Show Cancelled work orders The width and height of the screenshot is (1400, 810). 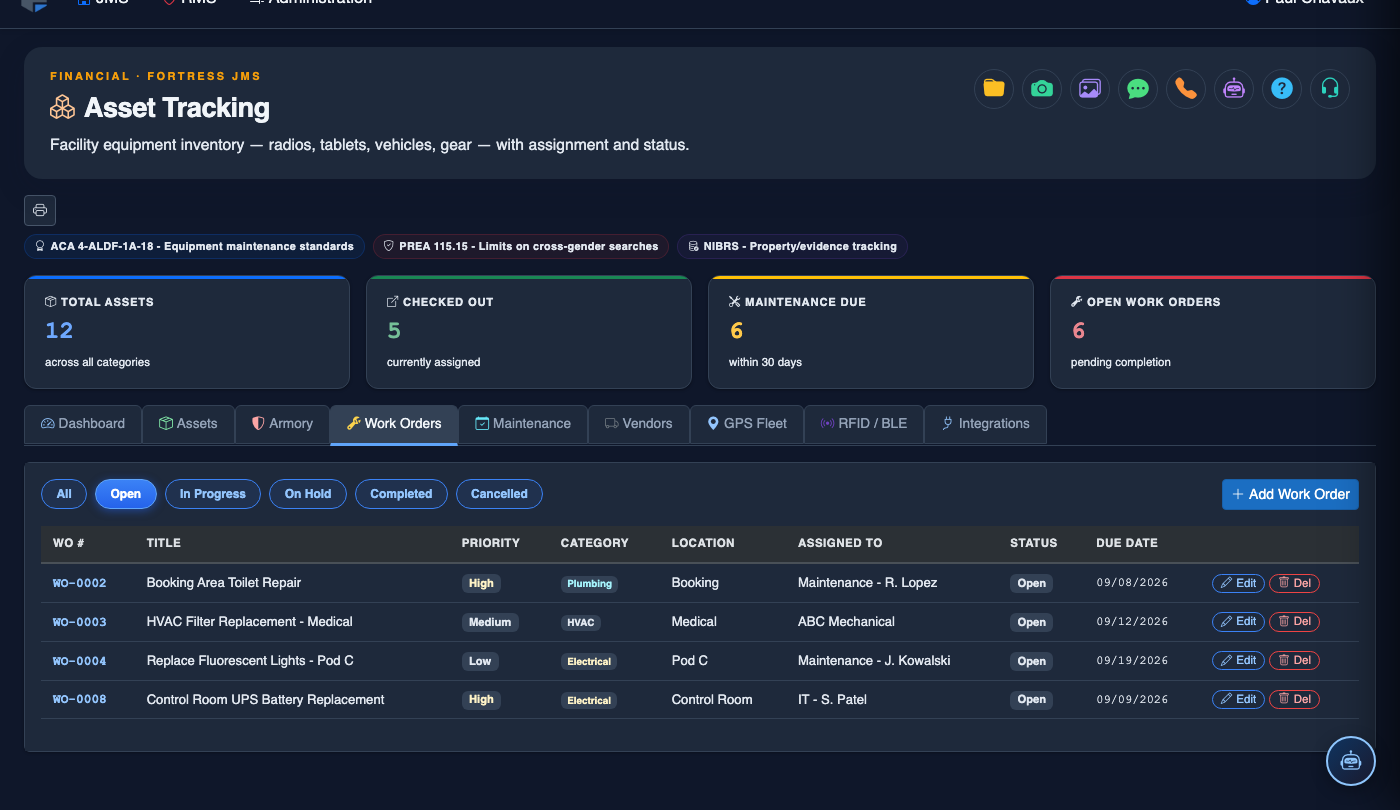(x=499, y=494)
